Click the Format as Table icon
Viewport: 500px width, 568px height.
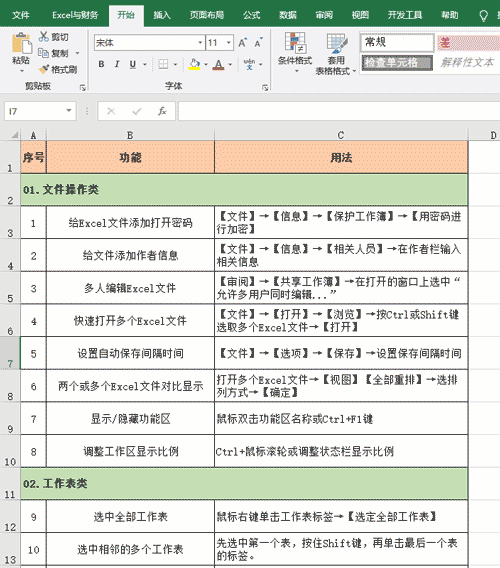coord(337,43)
